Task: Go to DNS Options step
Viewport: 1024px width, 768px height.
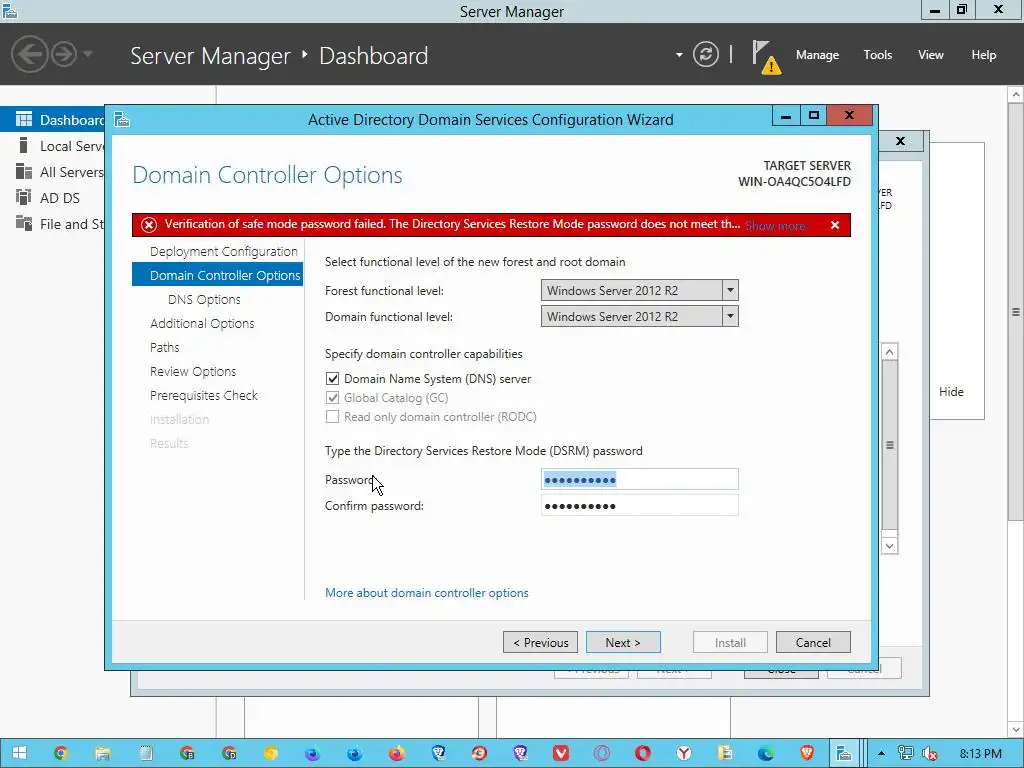Action: coord(204,299)
